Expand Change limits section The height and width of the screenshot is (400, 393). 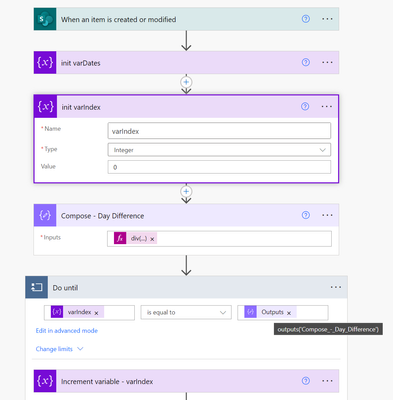point(59,349)
